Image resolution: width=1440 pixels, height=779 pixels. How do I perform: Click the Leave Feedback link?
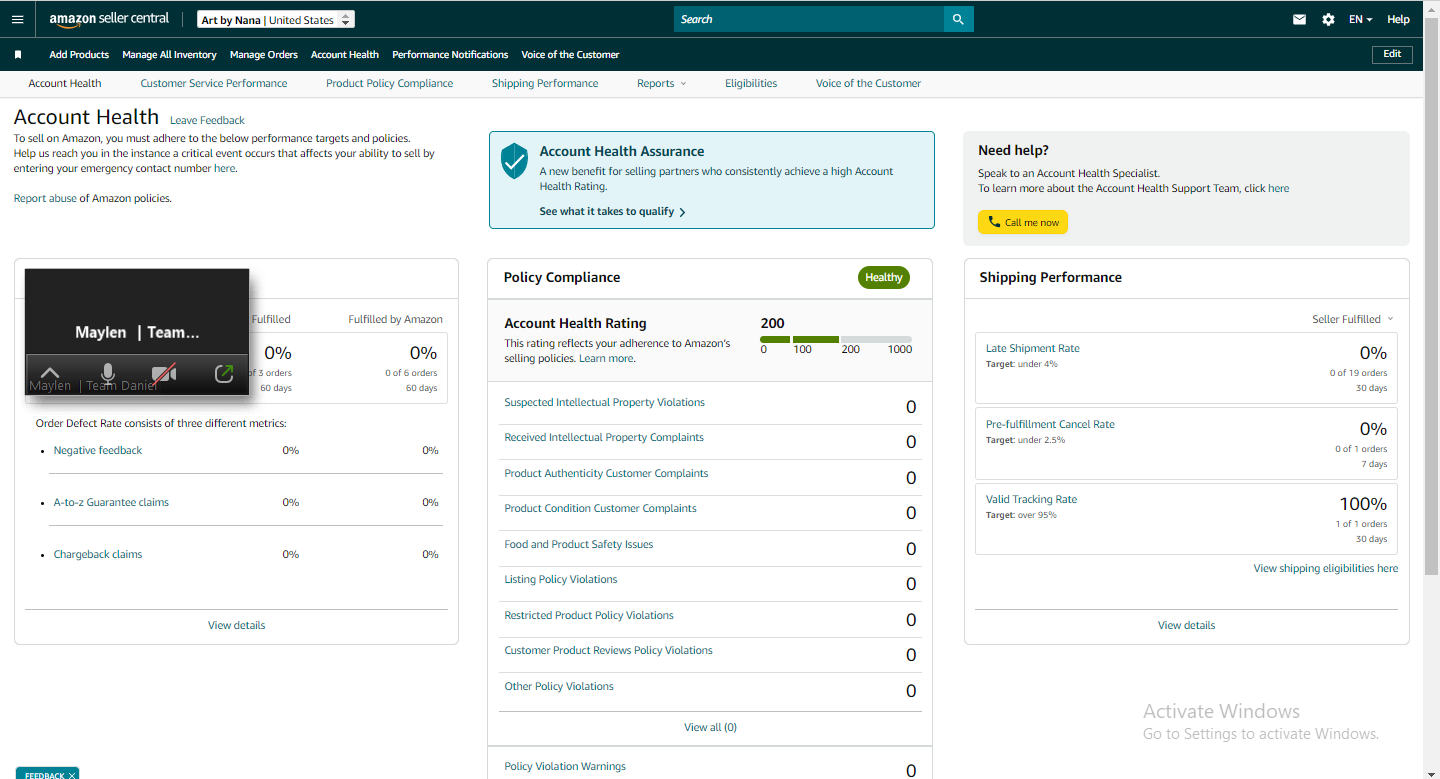[x=207, y=120]
